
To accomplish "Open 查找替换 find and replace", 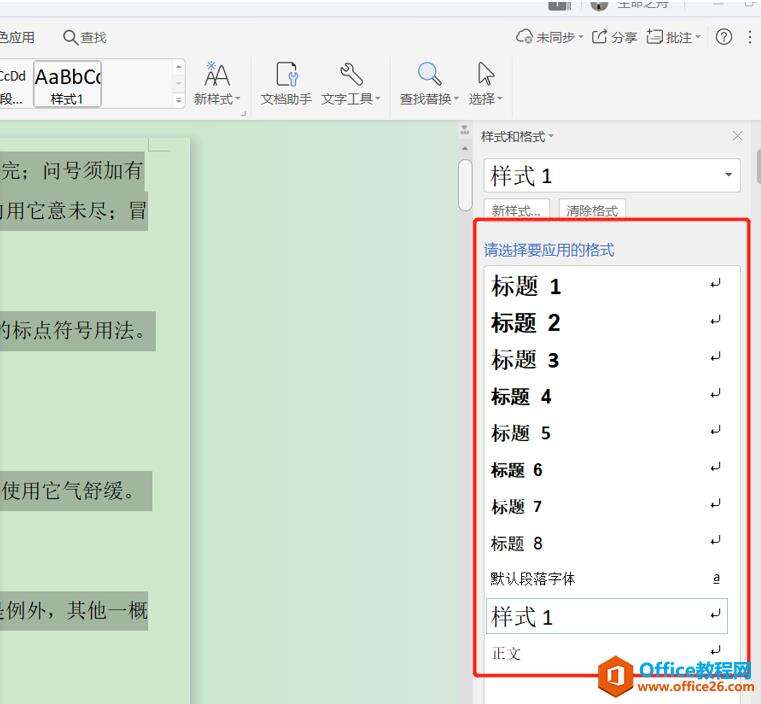I will [429, 75].
